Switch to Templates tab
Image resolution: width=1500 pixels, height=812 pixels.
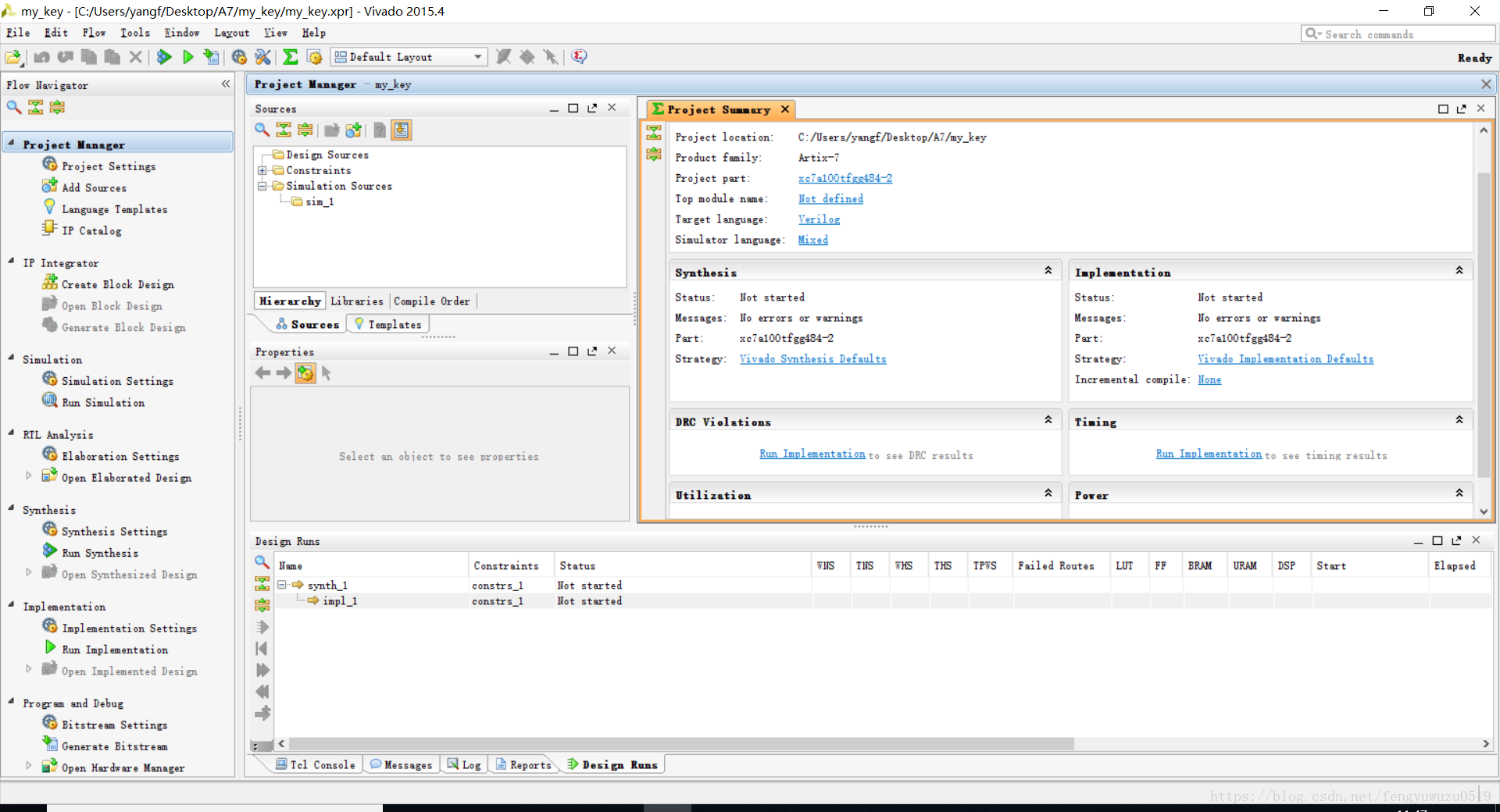[x=387, y=324]
